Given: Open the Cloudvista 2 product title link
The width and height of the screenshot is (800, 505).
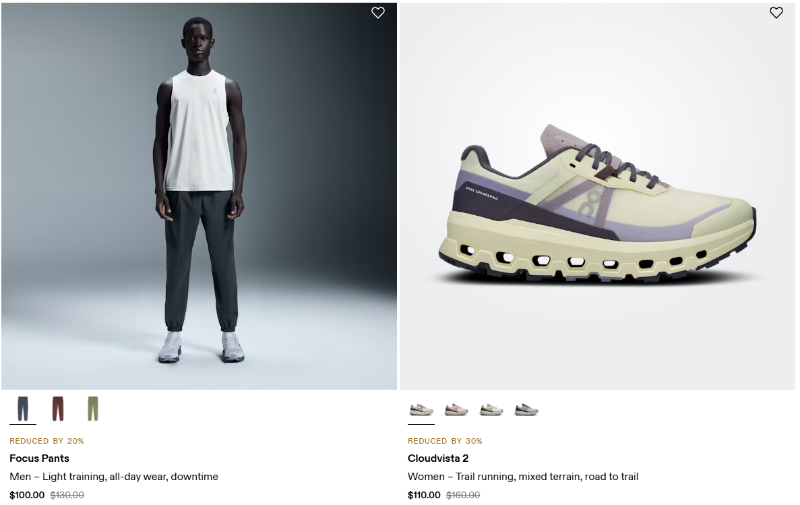Looking at the screenshot, I should point(438,458).
